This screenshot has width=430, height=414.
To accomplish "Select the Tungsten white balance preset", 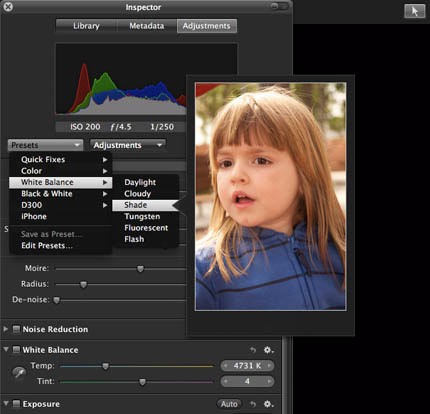I will coord(146,216).
